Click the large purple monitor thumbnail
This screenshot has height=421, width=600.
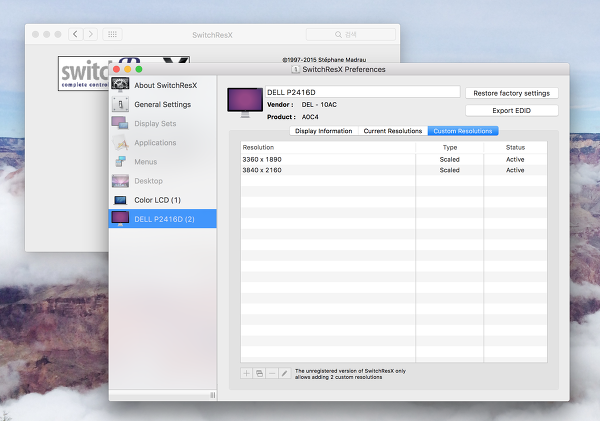click(x=245, y=102)
